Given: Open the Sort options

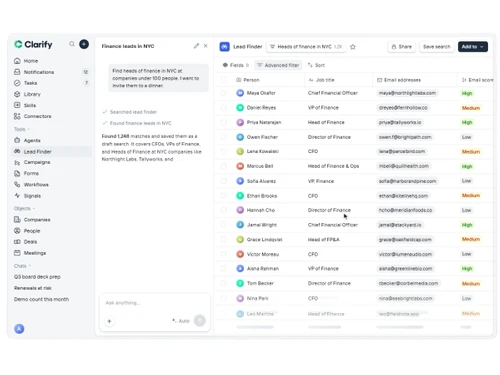Looking at the screenshot, I should 316,65.
